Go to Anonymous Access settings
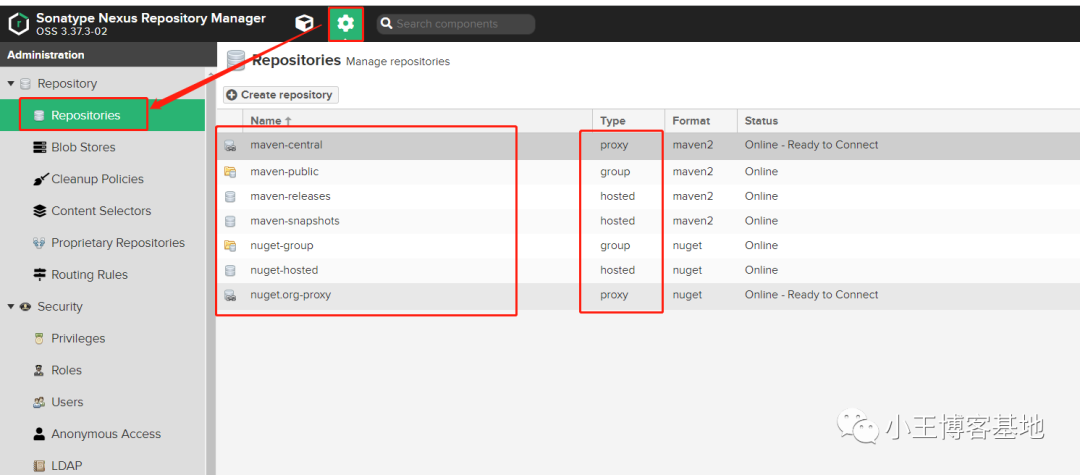The image size is (1080, 475). coord(103,434)
